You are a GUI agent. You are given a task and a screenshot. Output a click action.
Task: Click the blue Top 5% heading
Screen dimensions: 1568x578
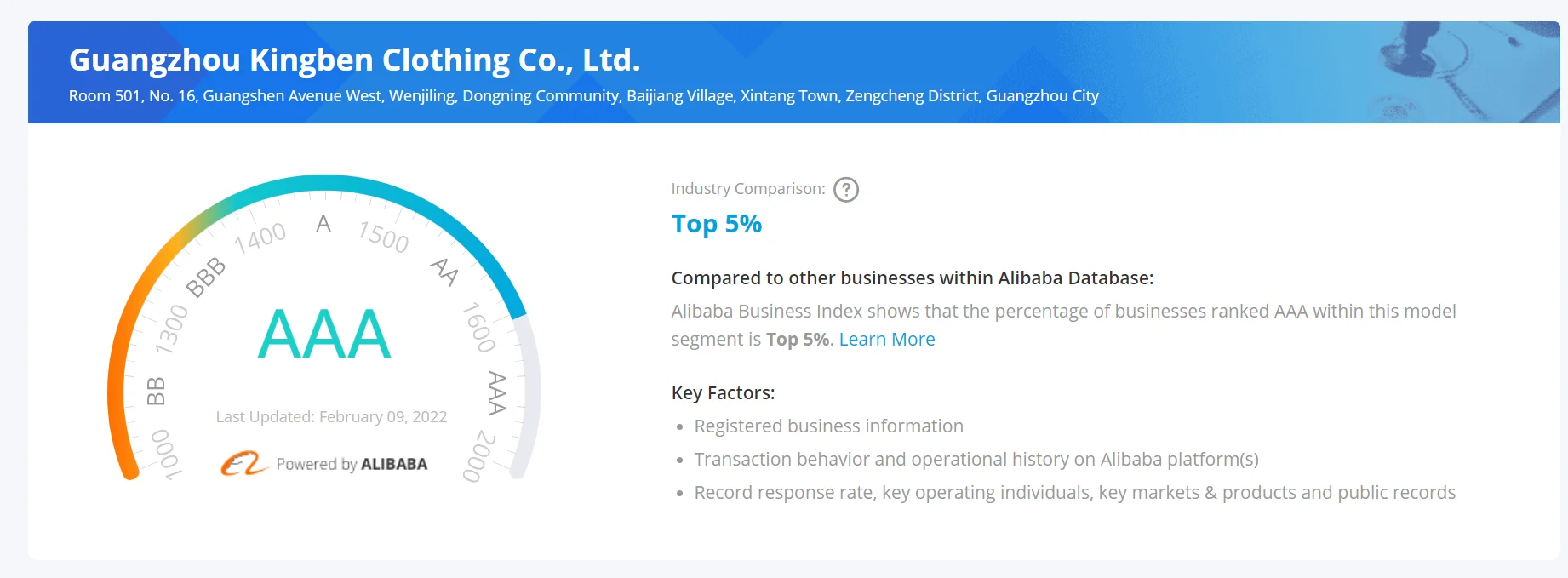click(x=716, y=224)
